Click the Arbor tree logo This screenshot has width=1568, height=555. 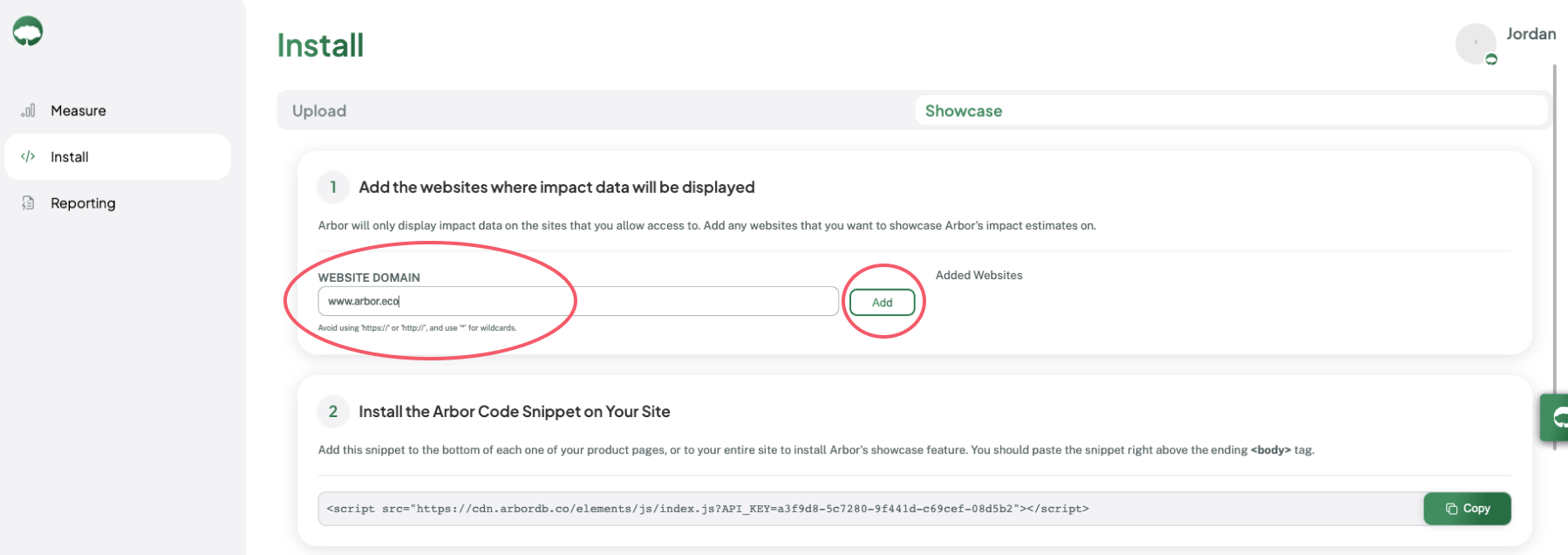(x=28, y=31)
